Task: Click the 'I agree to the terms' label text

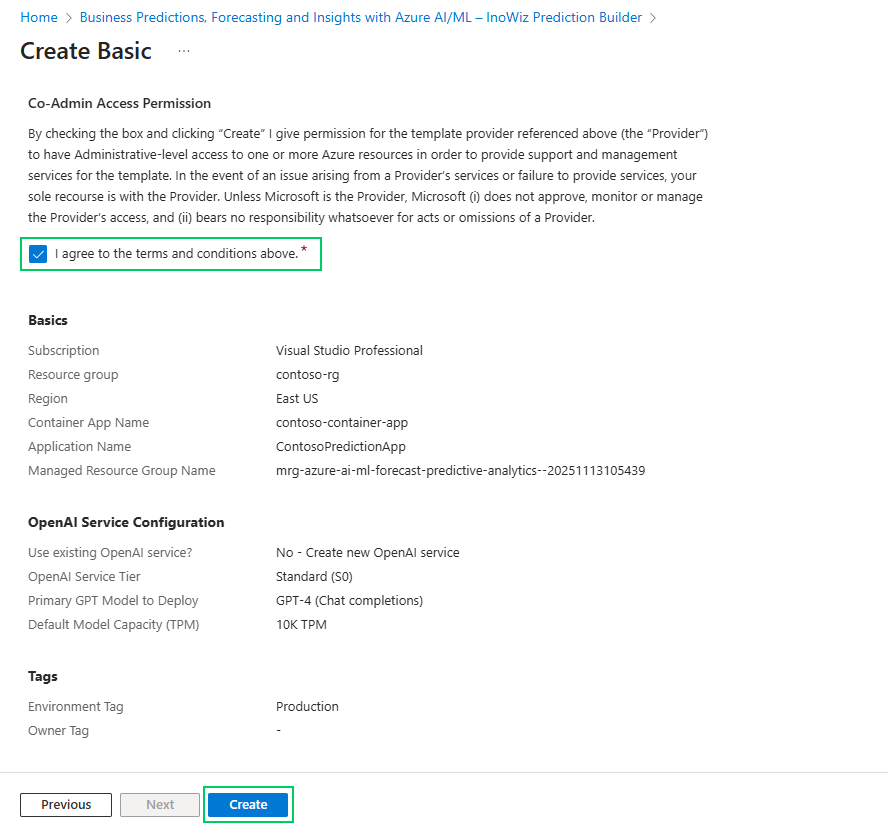Action: [x=176, y=254]
